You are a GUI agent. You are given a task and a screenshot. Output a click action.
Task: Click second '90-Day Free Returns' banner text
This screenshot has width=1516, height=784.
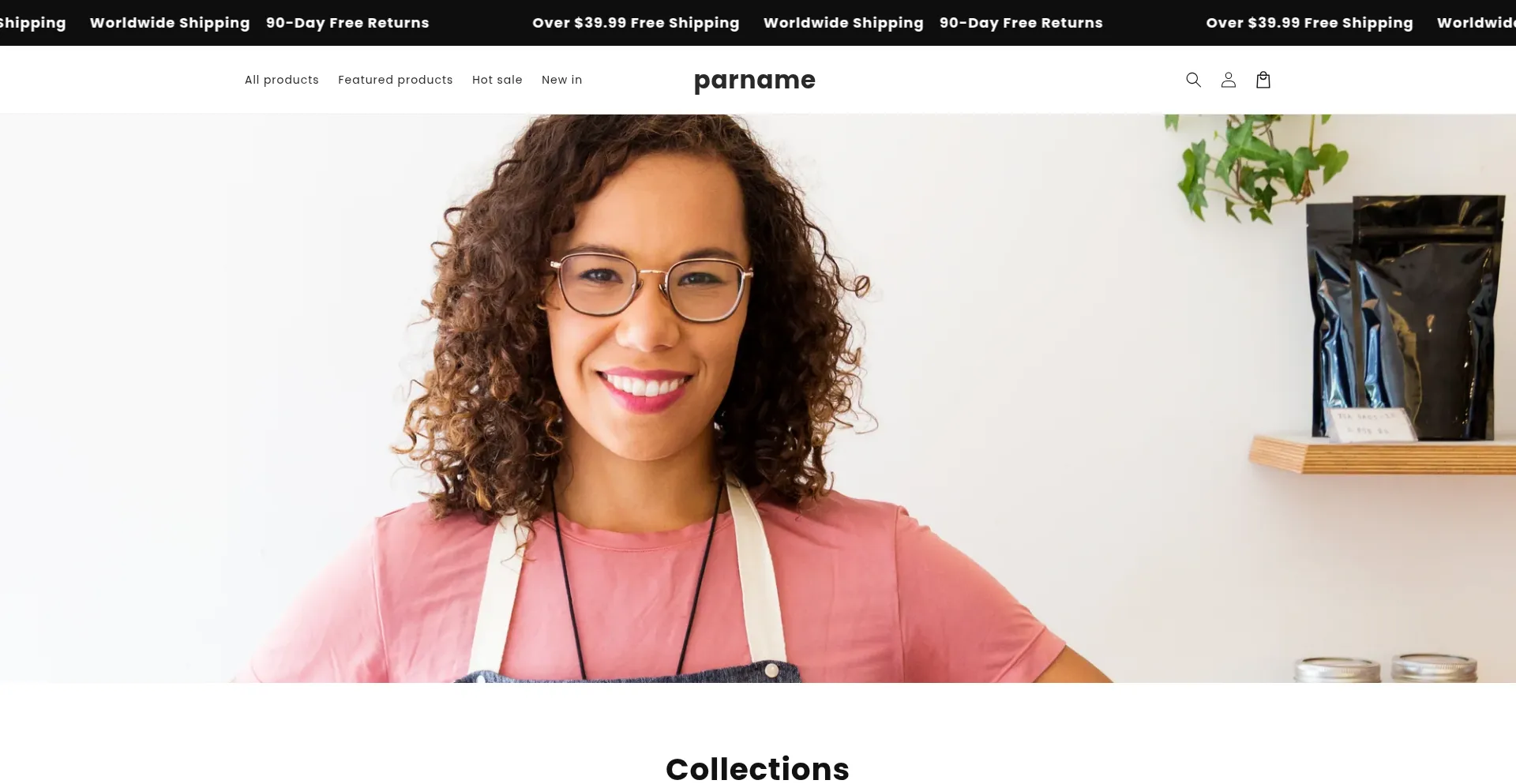(1021, 23)
